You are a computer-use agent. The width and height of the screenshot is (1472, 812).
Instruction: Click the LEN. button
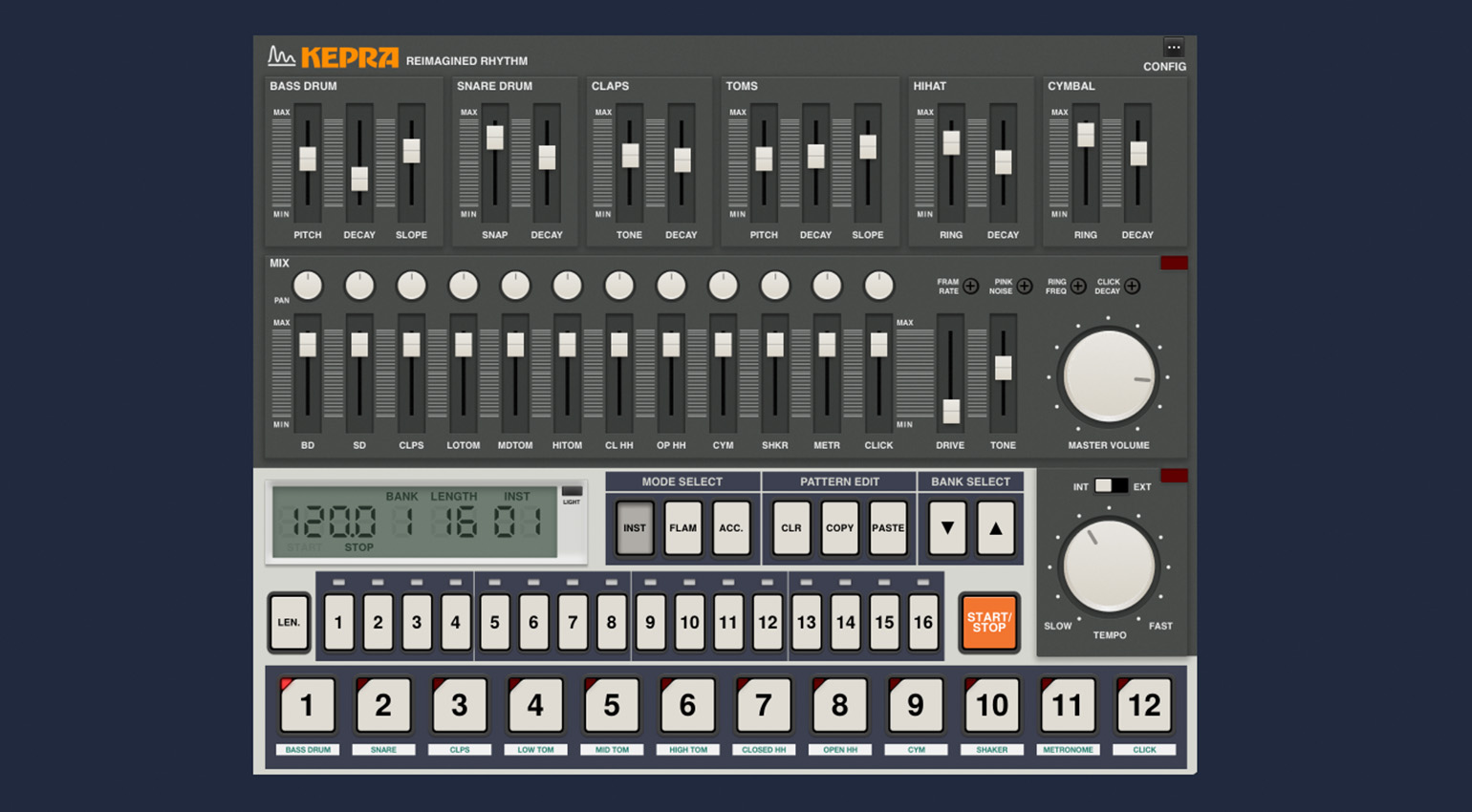289,622
